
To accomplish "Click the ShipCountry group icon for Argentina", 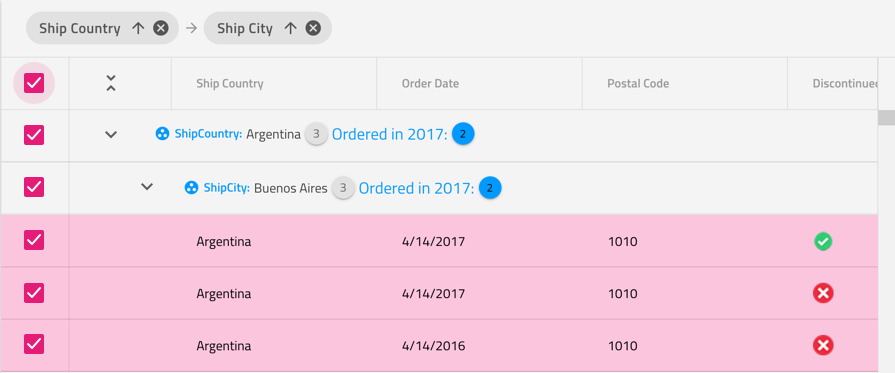I will pyautogui.click(x=163, y=134).
